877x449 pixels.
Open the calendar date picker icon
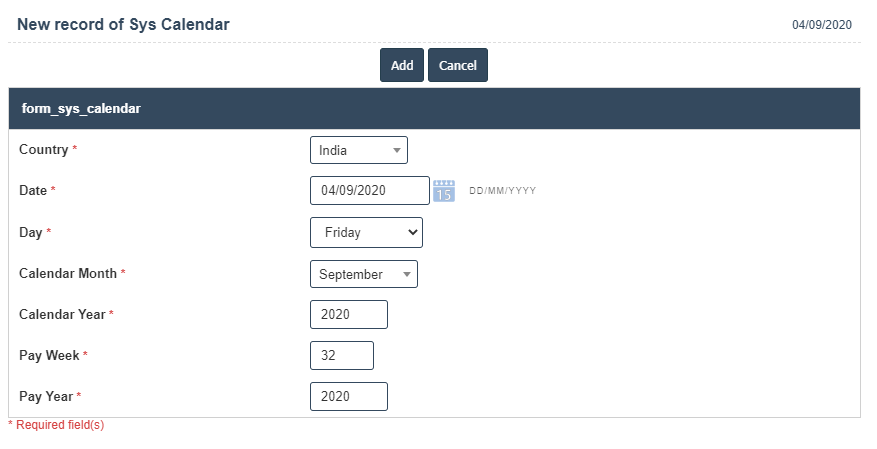click(443, 190)
